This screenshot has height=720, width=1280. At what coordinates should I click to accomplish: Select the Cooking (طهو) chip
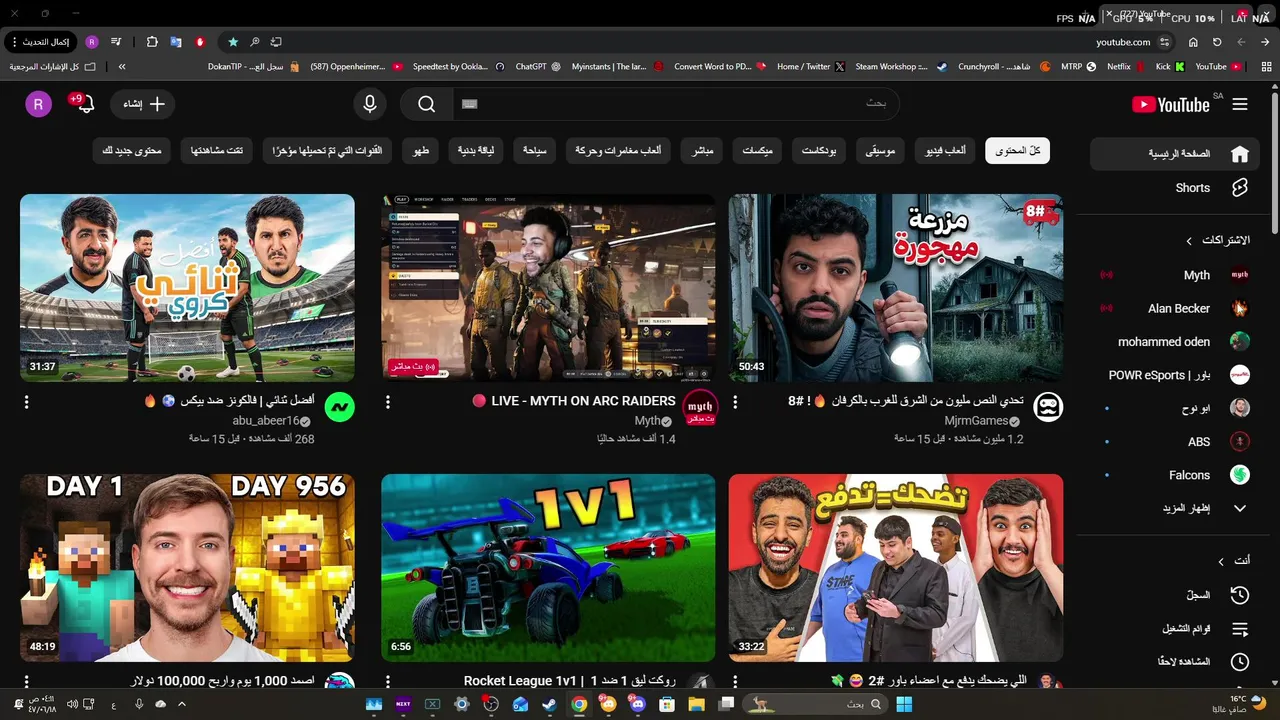(422, 151)
